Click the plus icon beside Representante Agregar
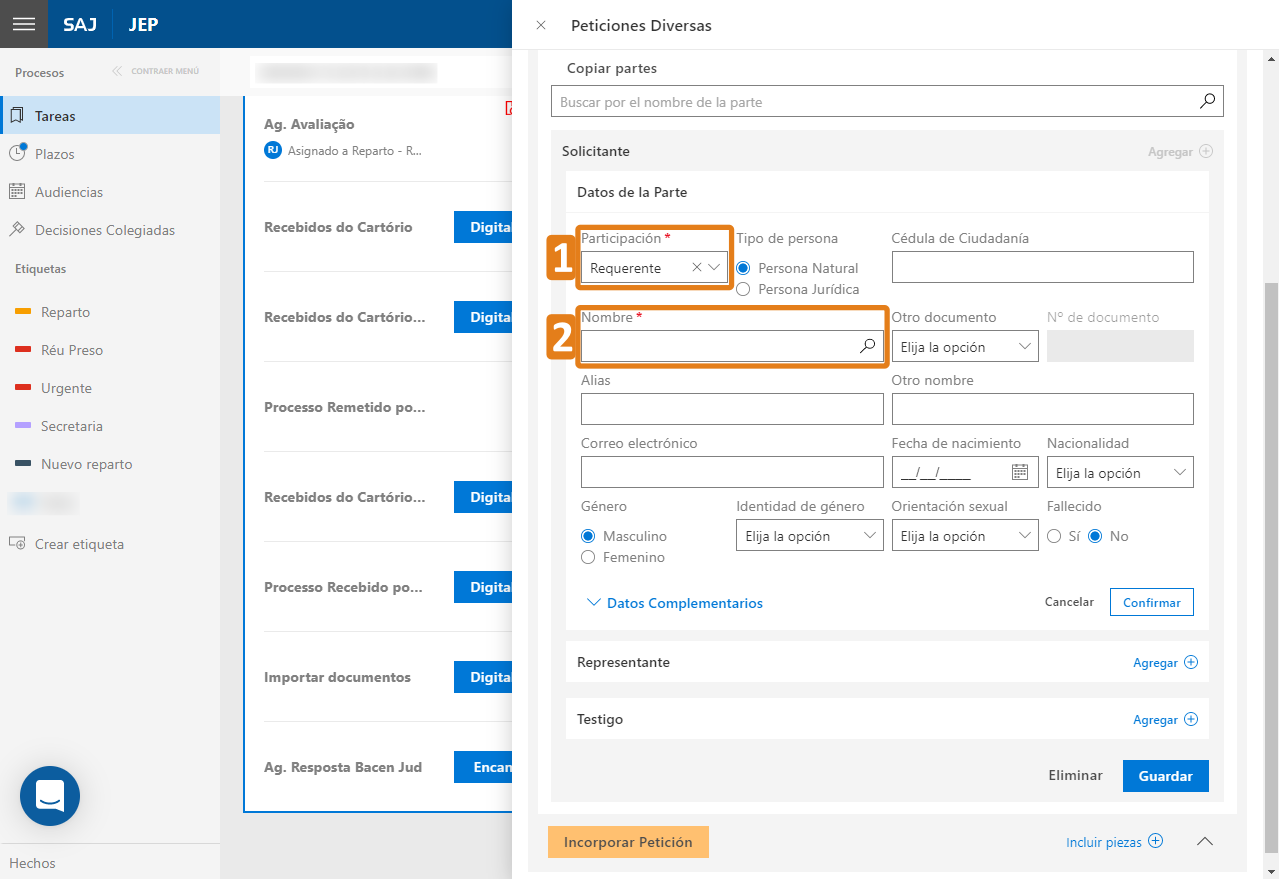This screenshot has width=1279, height=879. pyautogui.click(x=1191, y=662)
